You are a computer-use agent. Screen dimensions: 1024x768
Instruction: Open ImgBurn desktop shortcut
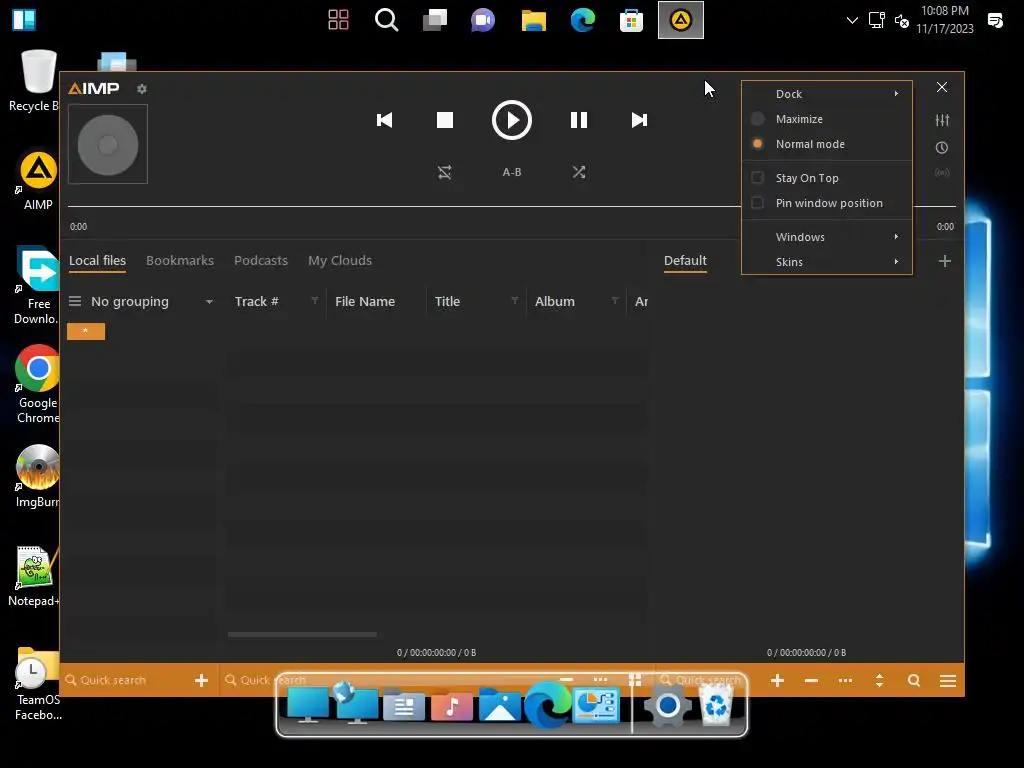[x=37, y=476]
